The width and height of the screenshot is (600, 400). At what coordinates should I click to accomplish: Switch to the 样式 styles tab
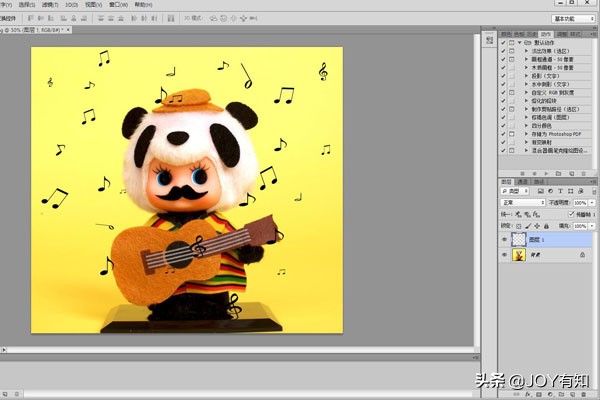(x=575, y=34)
